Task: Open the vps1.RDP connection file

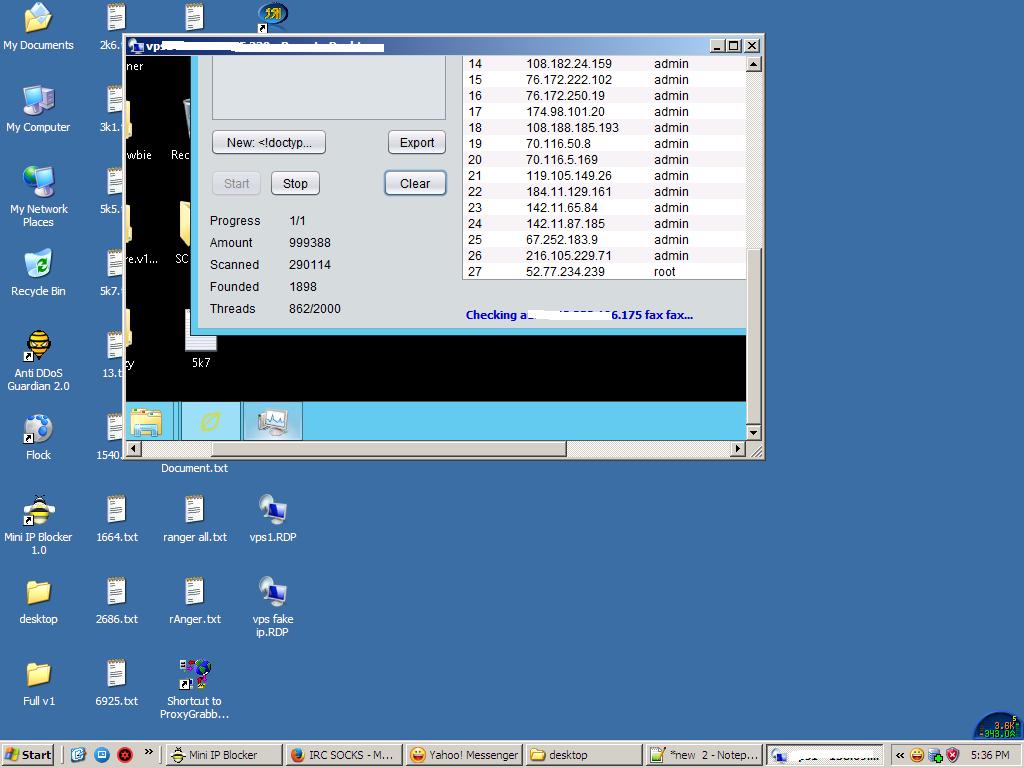Action: 272,511
